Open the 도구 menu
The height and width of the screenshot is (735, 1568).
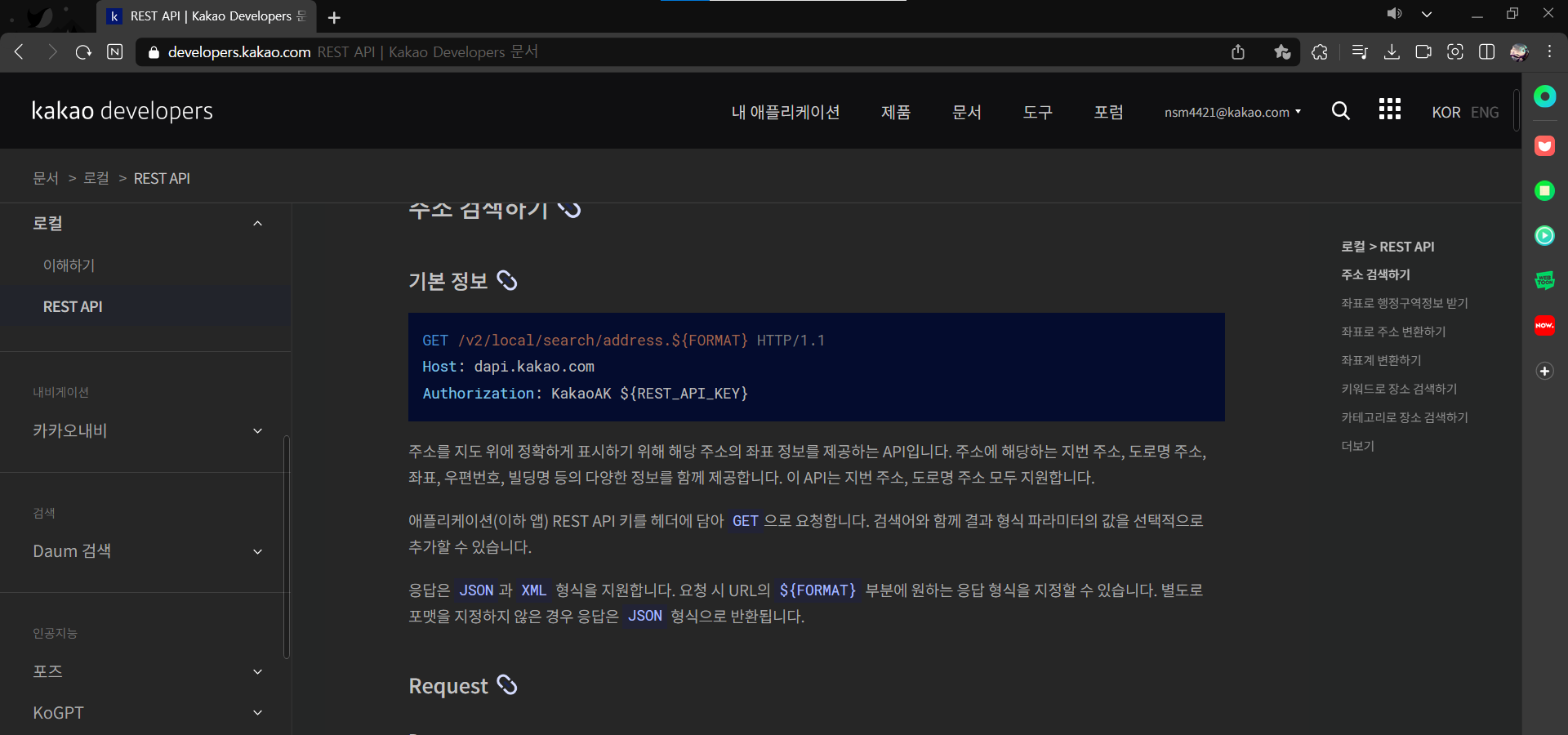pyautogui.click(x=1038, y=112)
